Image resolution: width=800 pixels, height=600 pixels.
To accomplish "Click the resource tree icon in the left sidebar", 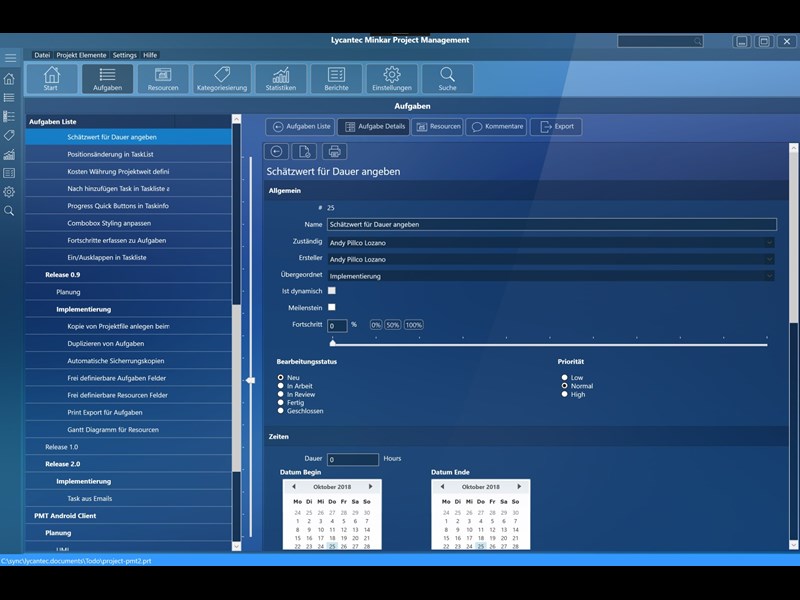I will (x=9, y=116).
